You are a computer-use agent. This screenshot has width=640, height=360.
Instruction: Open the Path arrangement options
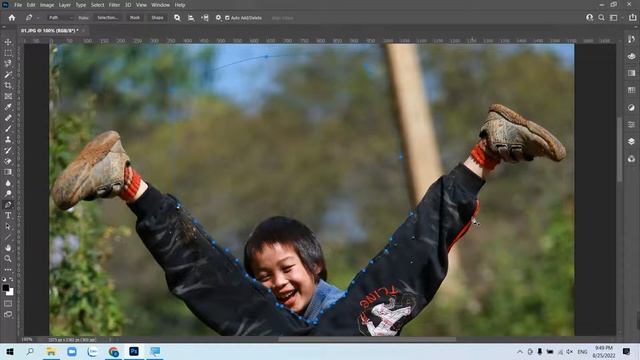205,18
